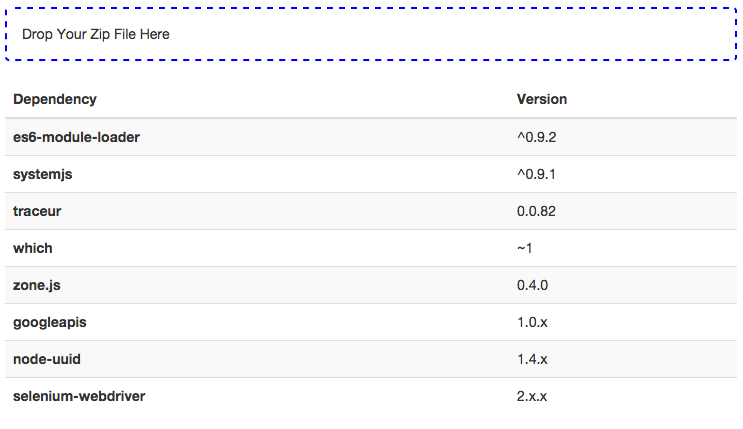Click the traceur dependency name
Image resolution: width=743 pixels, height=429 pixels.
click(x=38, y=211)
